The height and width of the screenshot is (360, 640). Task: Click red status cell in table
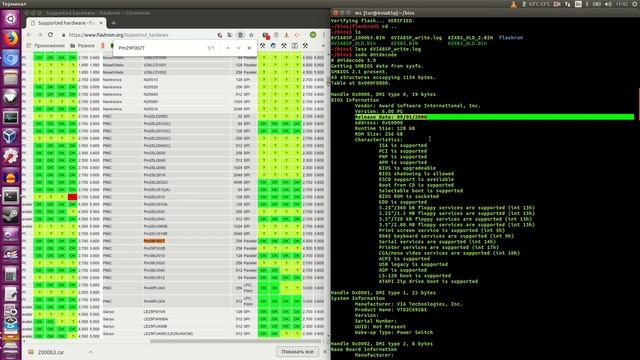pos(72,197)
